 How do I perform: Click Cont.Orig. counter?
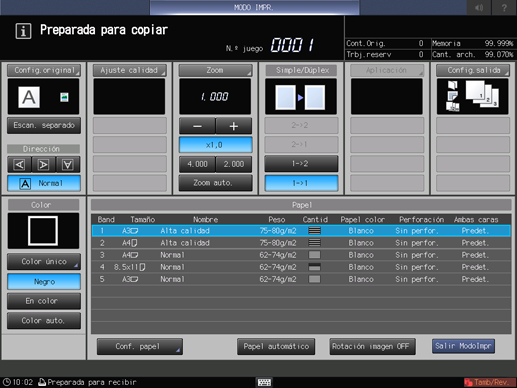[x=385, y=43]
